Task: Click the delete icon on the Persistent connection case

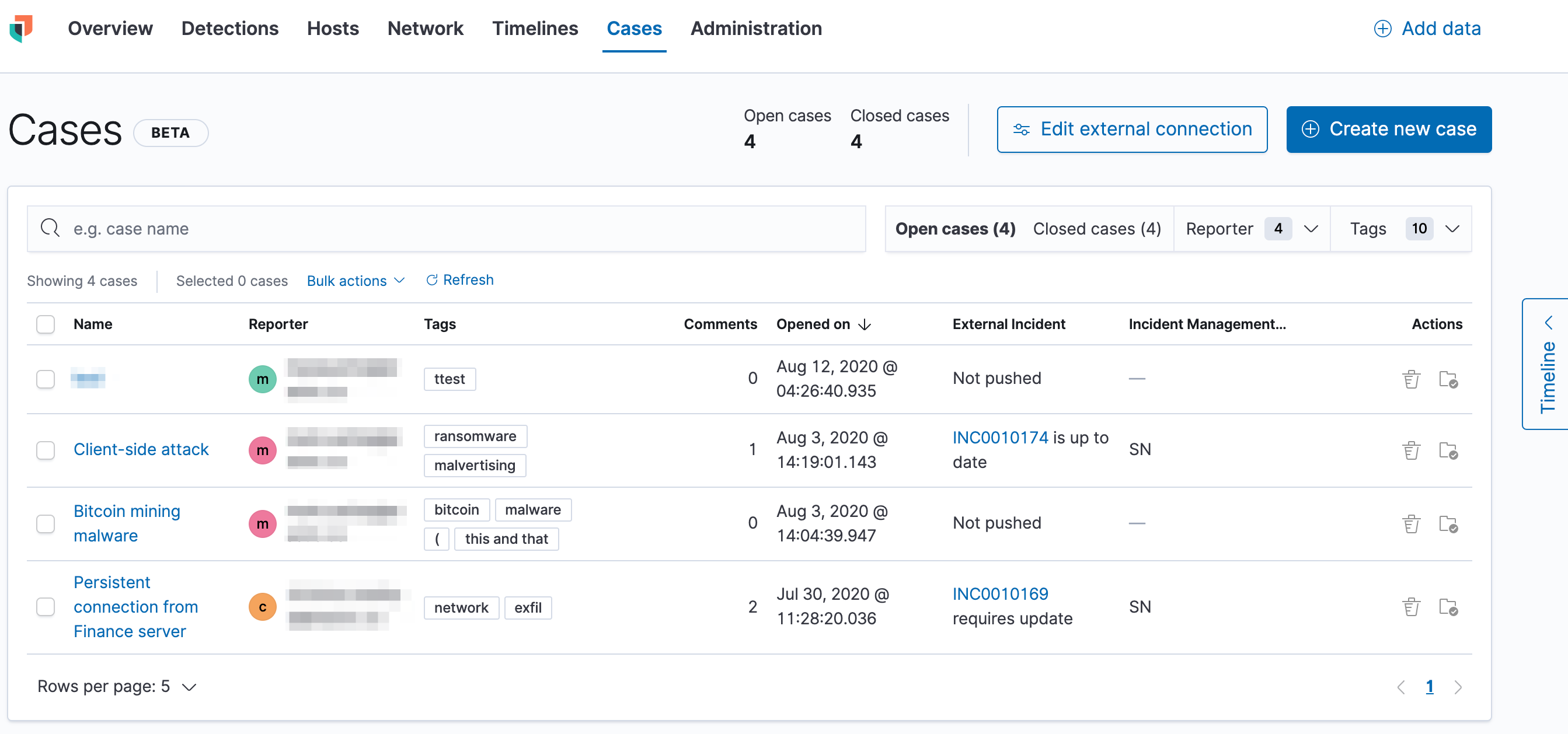Action: click(1412, 606)
